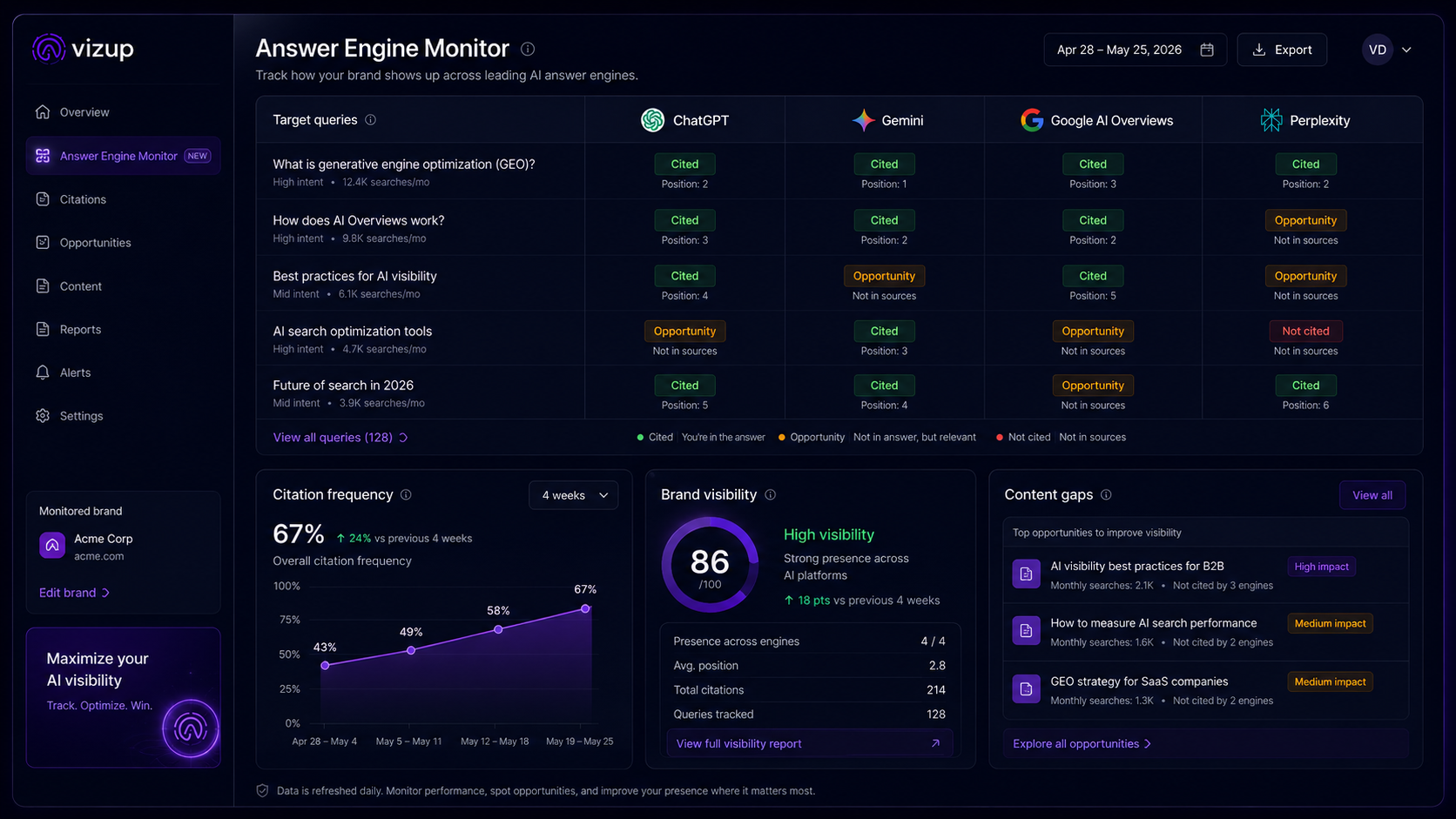Click the Medium impact badge for GEO strategy

tap(1330, 681)
